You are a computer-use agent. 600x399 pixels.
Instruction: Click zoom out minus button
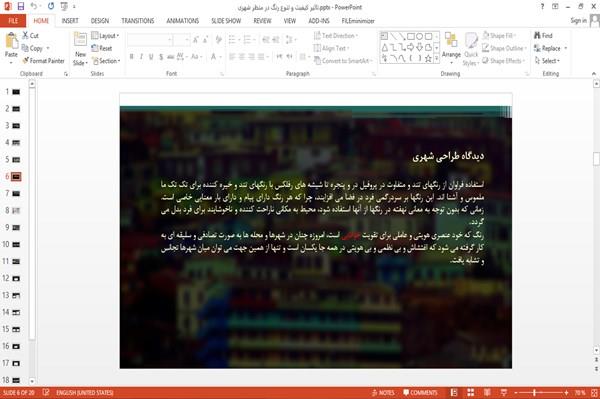(515, 392)
